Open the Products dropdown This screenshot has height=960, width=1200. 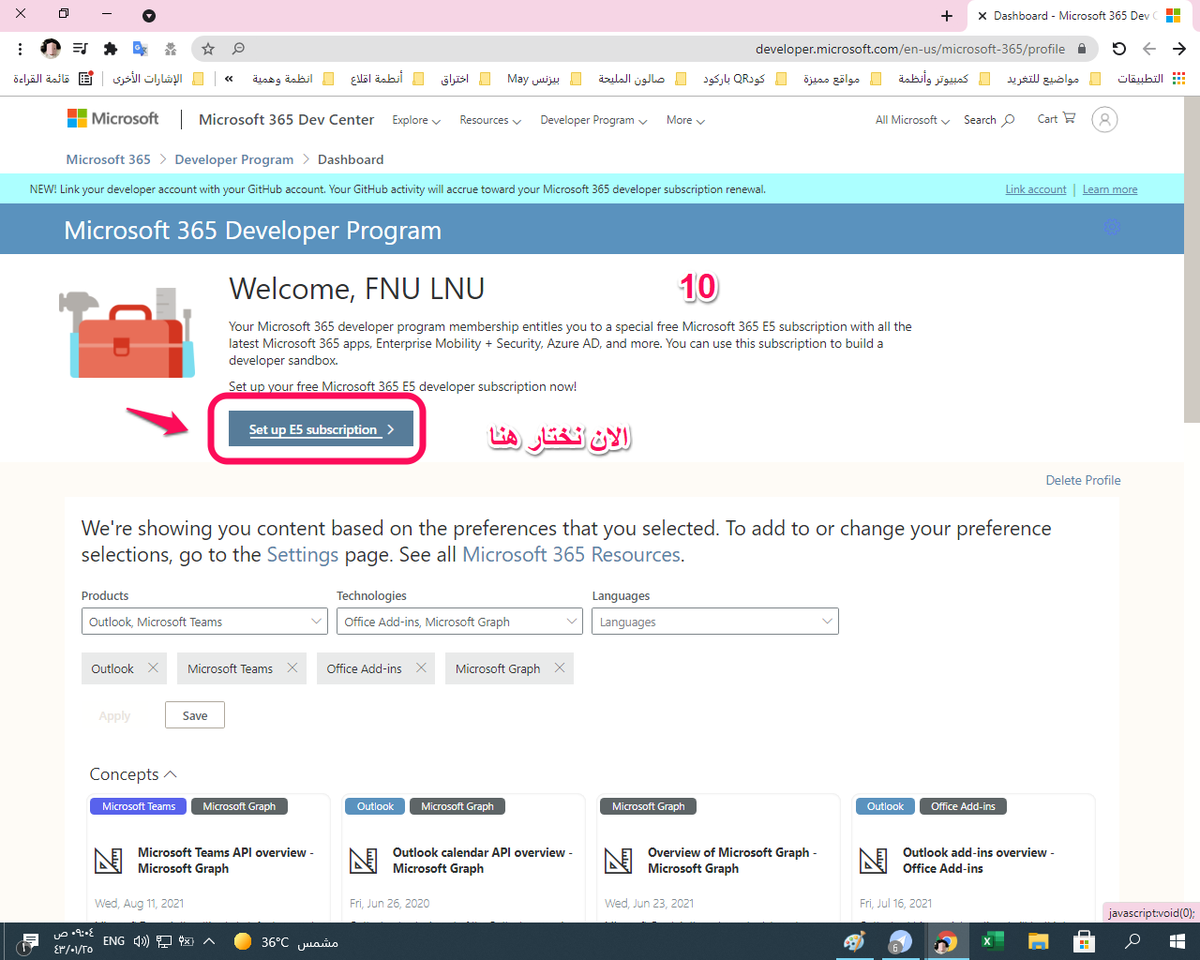[204, 621]
